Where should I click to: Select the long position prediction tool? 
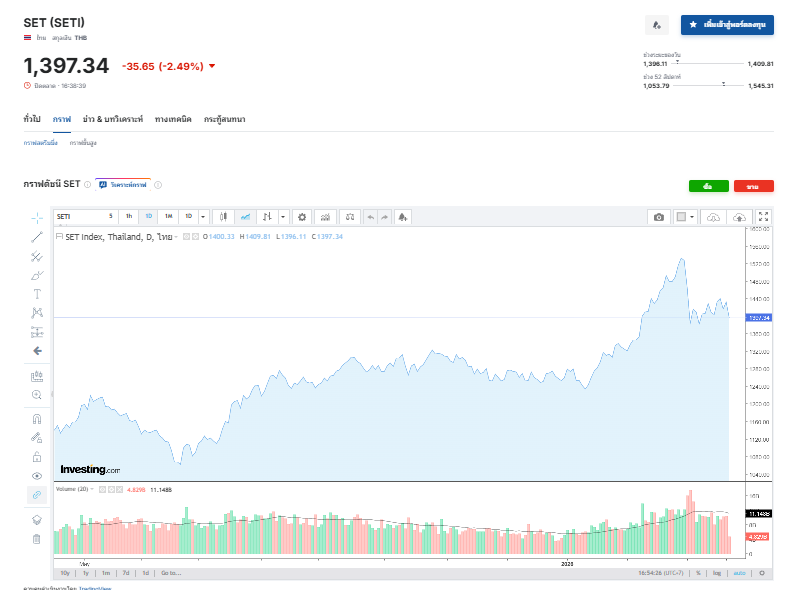pyautogui.click(x=37, y=332)
